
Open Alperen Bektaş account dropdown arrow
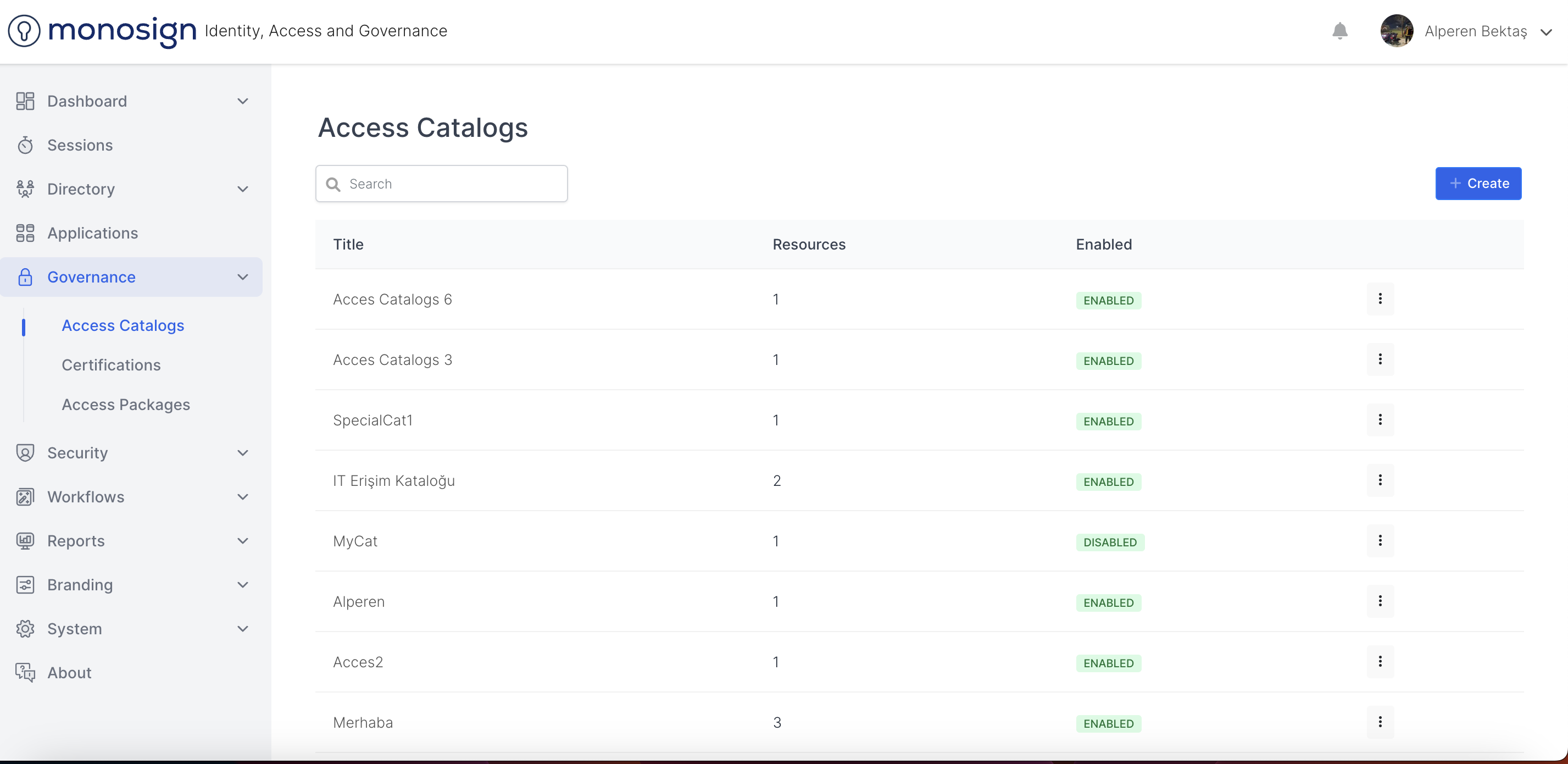[x=1546, y=32]
